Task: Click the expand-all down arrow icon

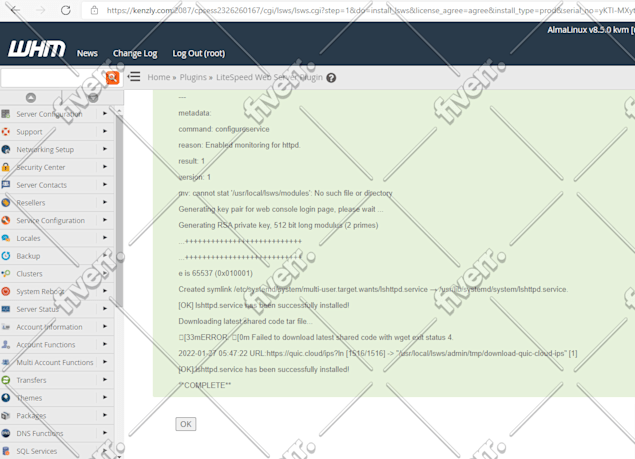Action: pos(93,98)
